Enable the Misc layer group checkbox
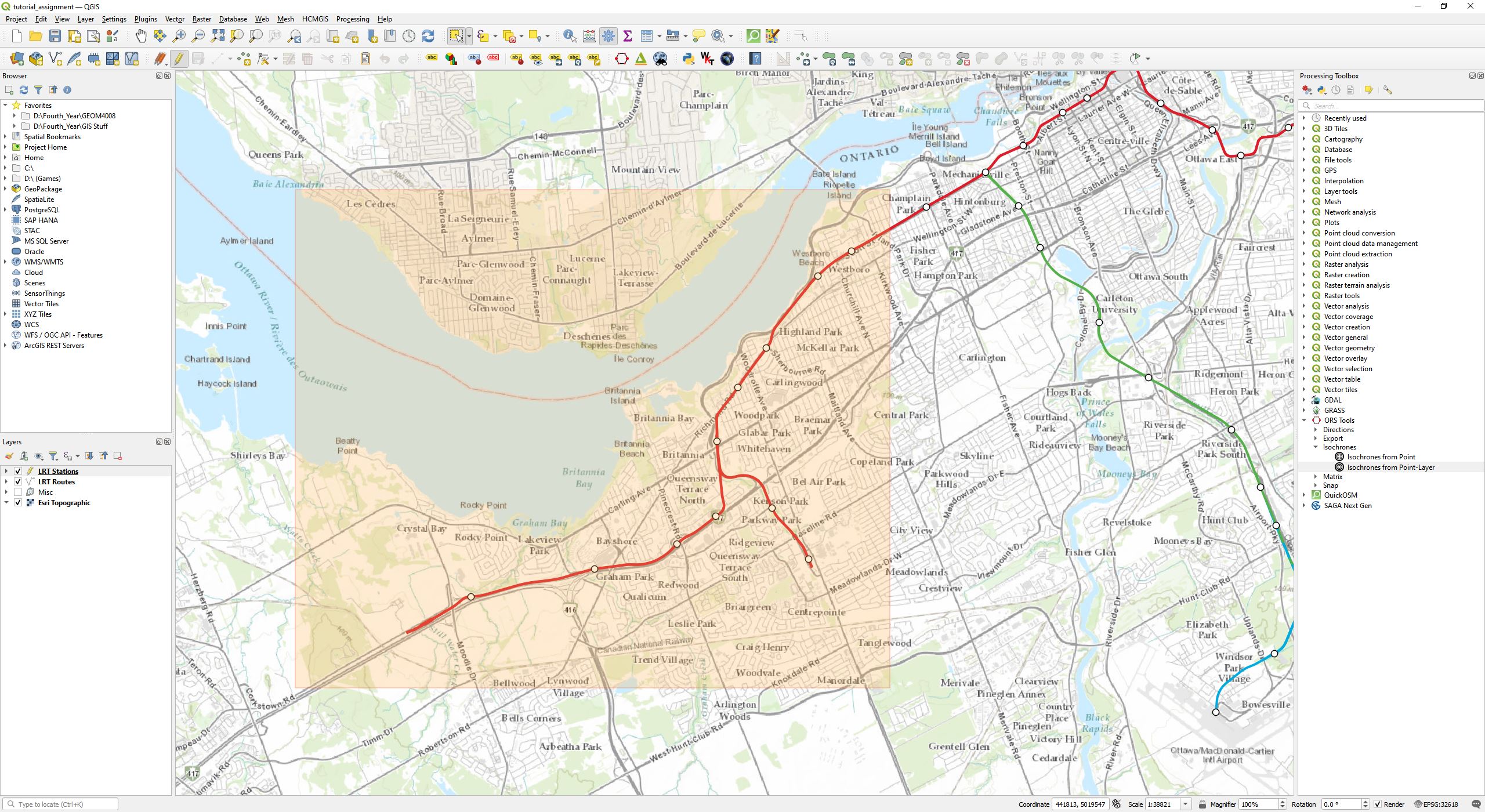The image size is (1485, 812). [18, 492]
